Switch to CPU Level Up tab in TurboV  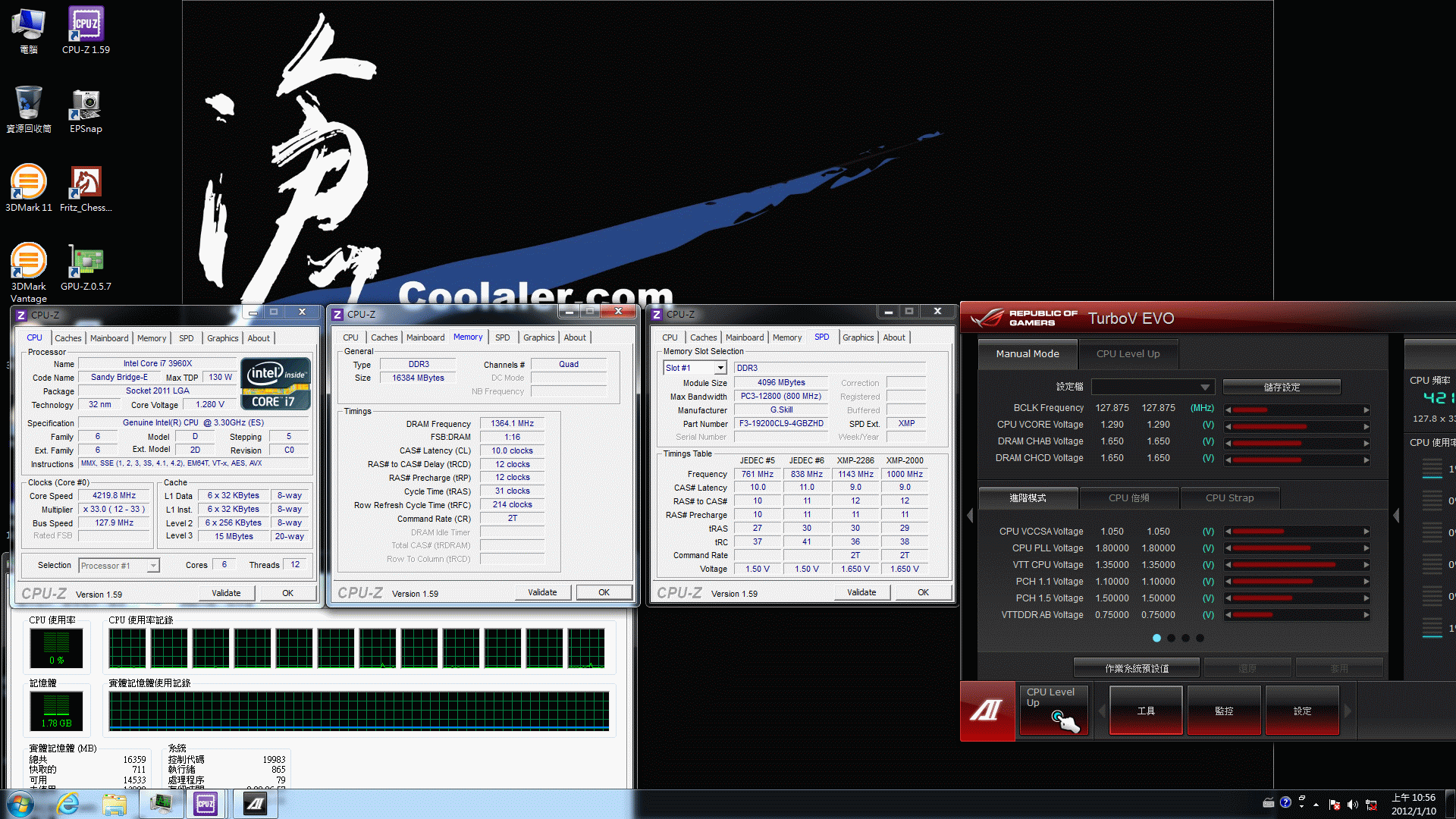point(1128,354)
